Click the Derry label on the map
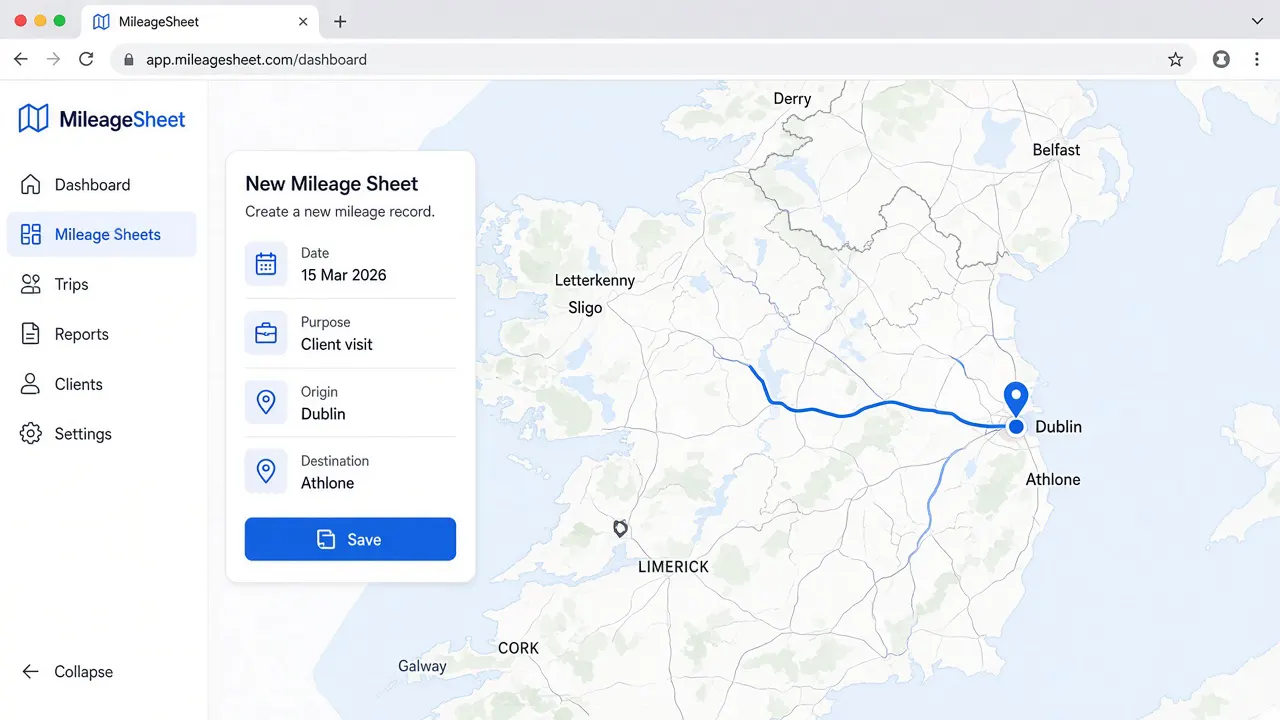Viewport: 1280px width, 720px height. point(792,98)
